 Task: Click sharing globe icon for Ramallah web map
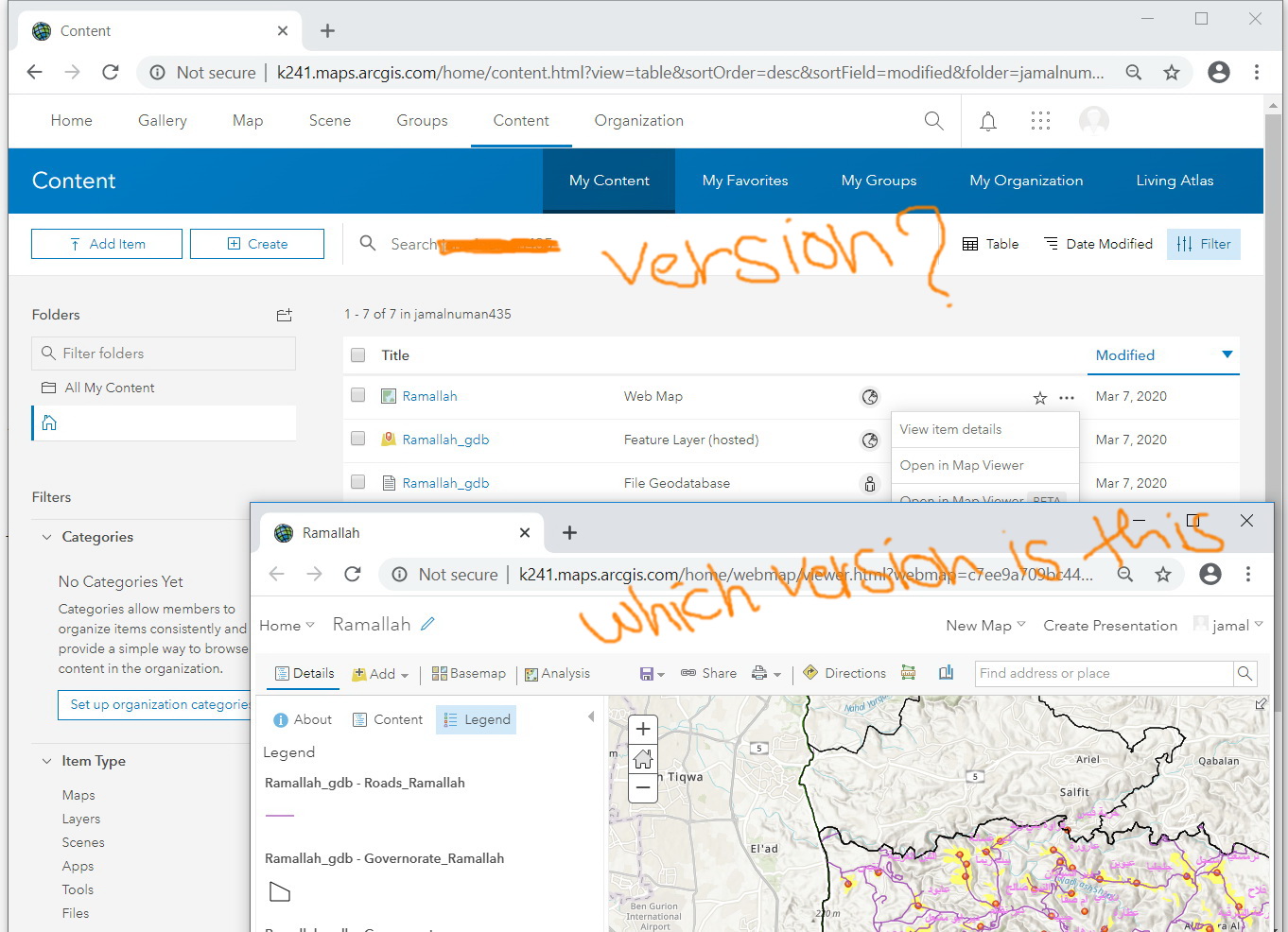pyautogui.click(x=870, y=397)
